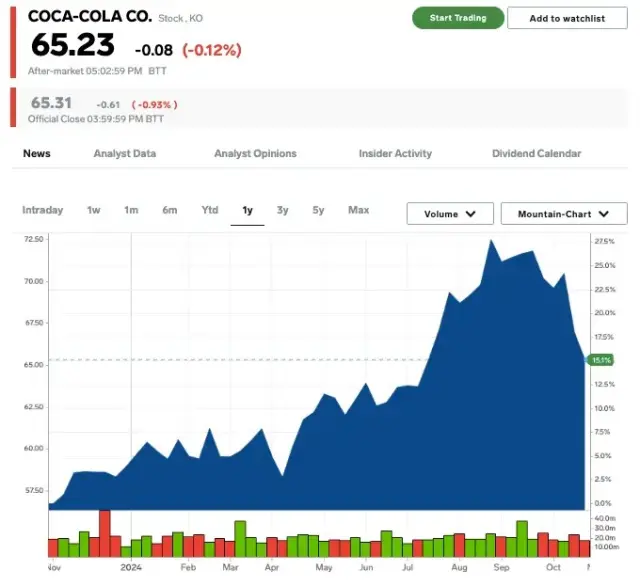The width and height of the screenshot is (640, 586).
Task: Select the 3y chart range
Action: (283, 210)
